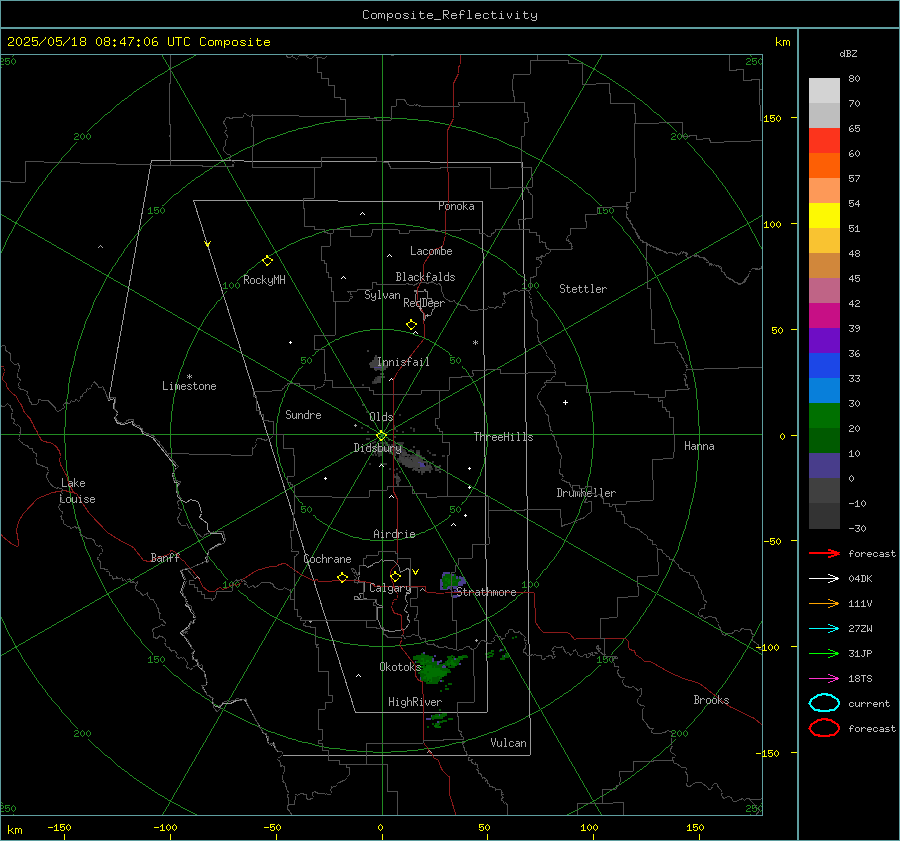Click the cyan current ellipse symbol
The image size is (900, 841).
pyautogui.click(x=824, y=703)
